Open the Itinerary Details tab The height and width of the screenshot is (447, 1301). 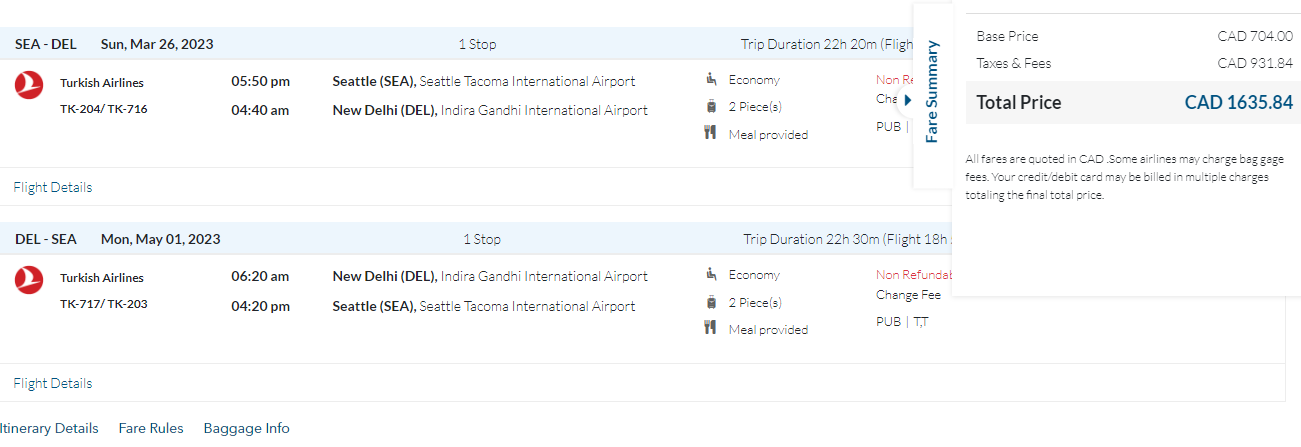[x=49, y=428]
